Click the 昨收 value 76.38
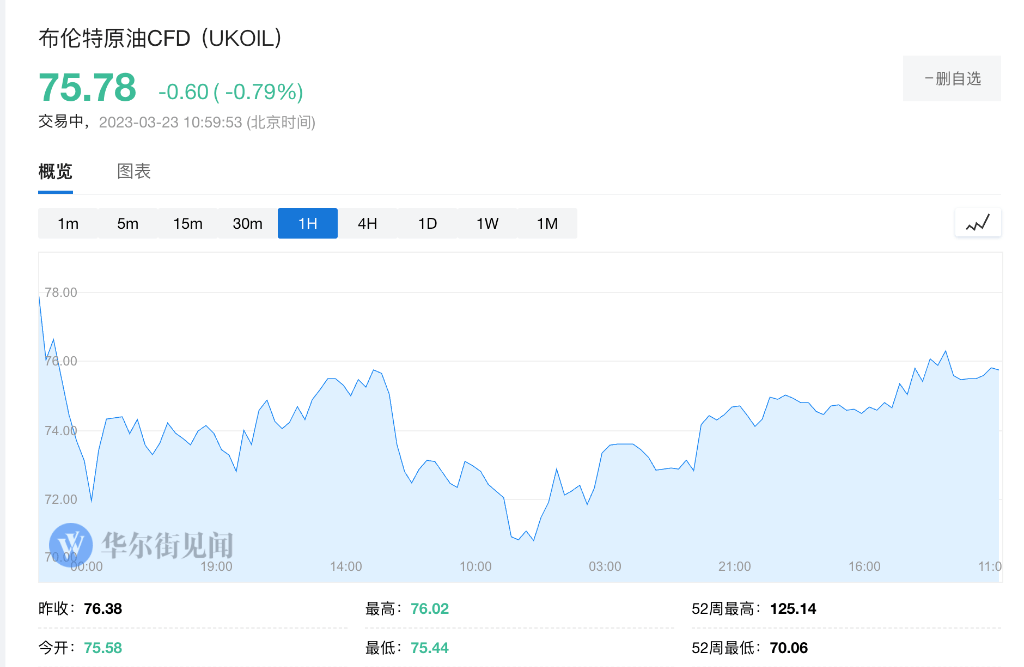 pos(103,609)
